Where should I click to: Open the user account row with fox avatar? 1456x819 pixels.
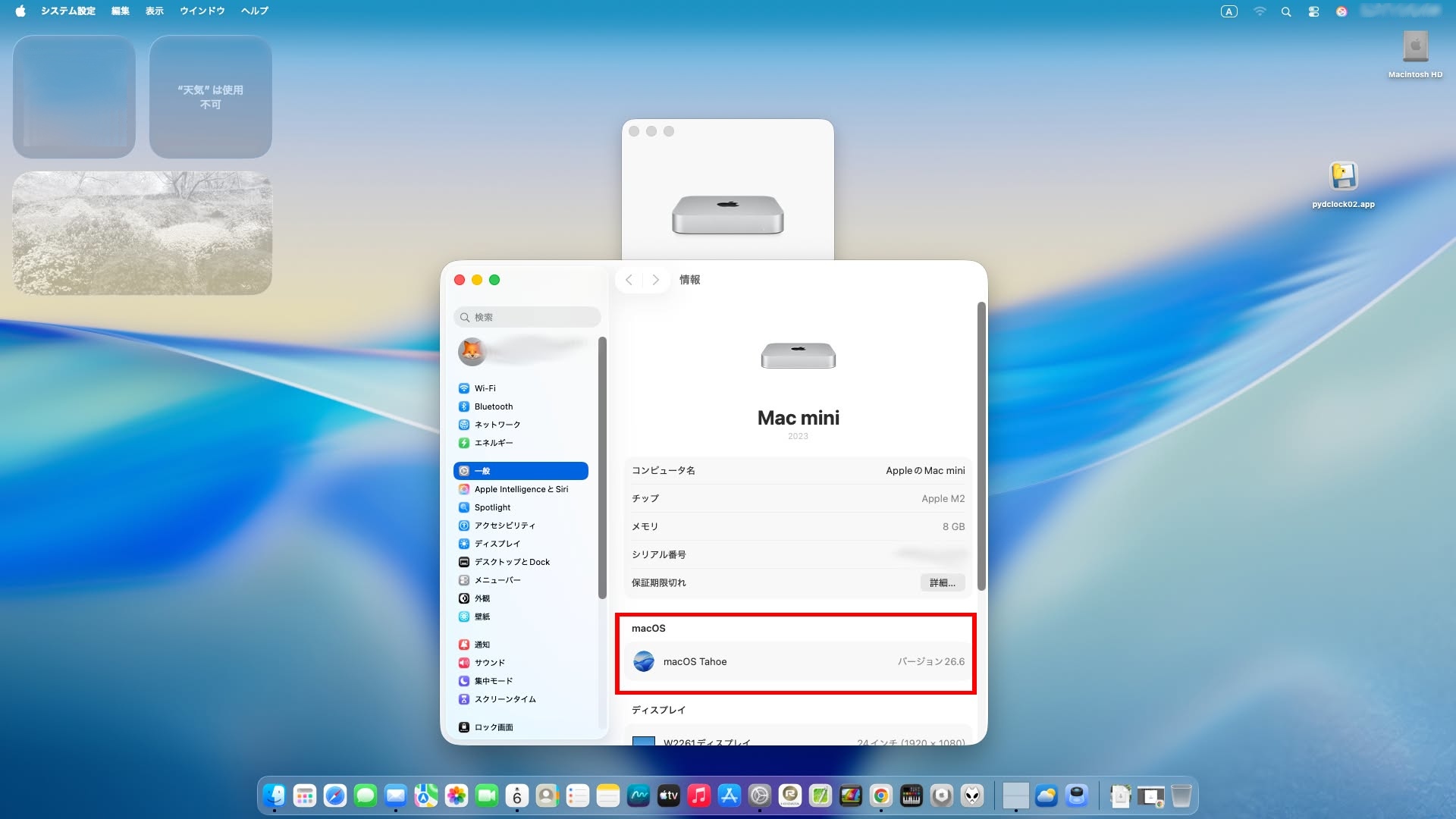point(521,351)
